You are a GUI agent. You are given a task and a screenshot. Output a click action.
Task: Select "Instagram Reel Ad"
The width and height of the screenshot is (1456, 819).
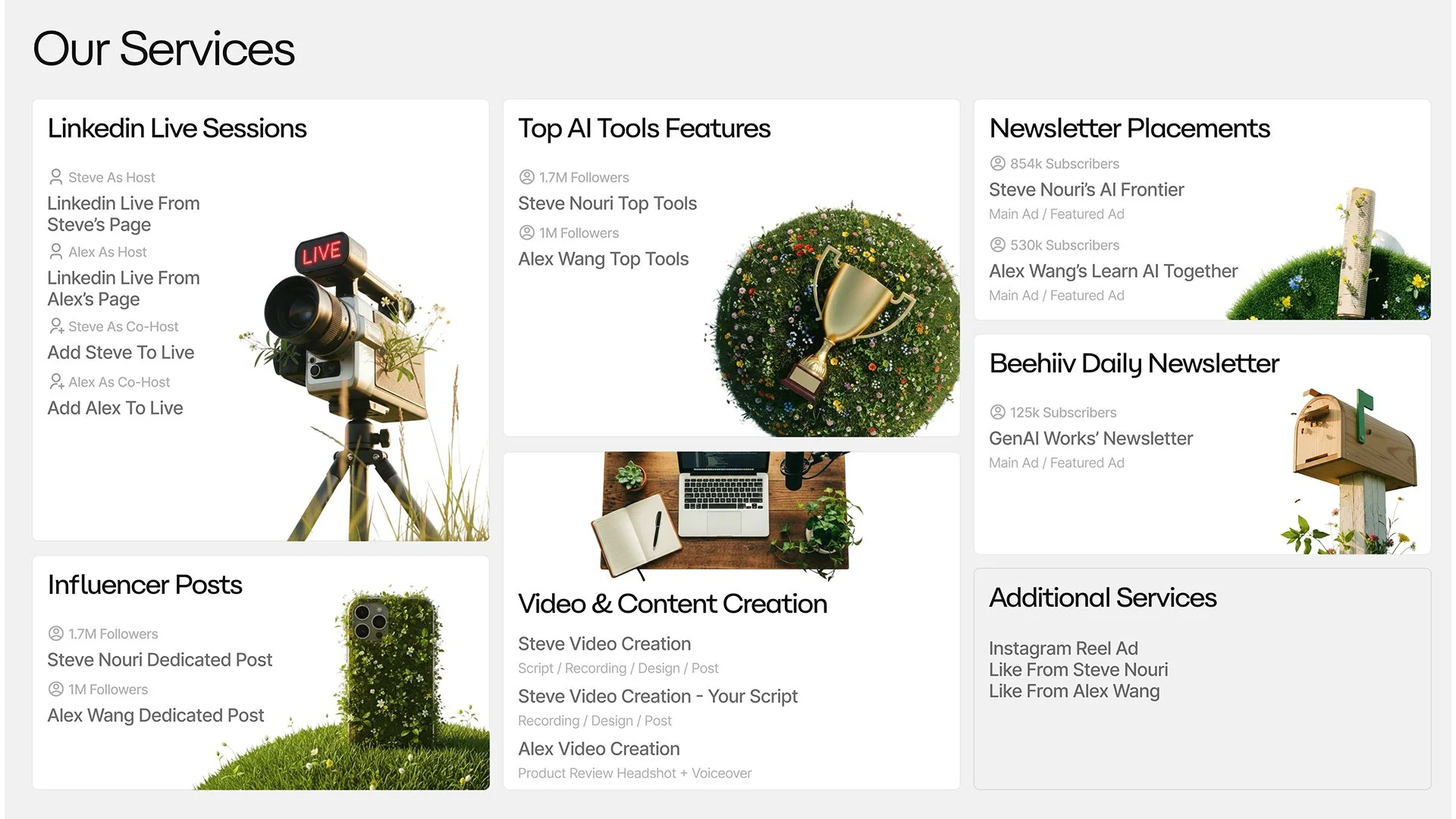pos(1063,648)
